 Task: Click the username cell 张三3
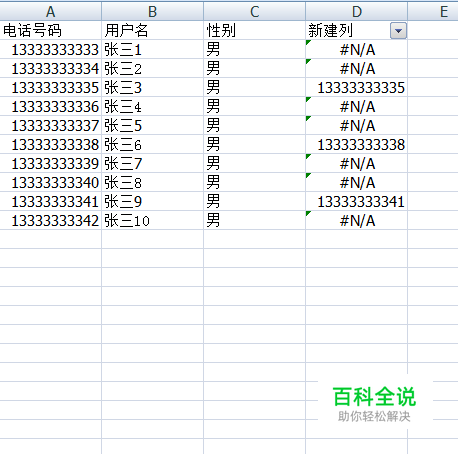point(153,88)
